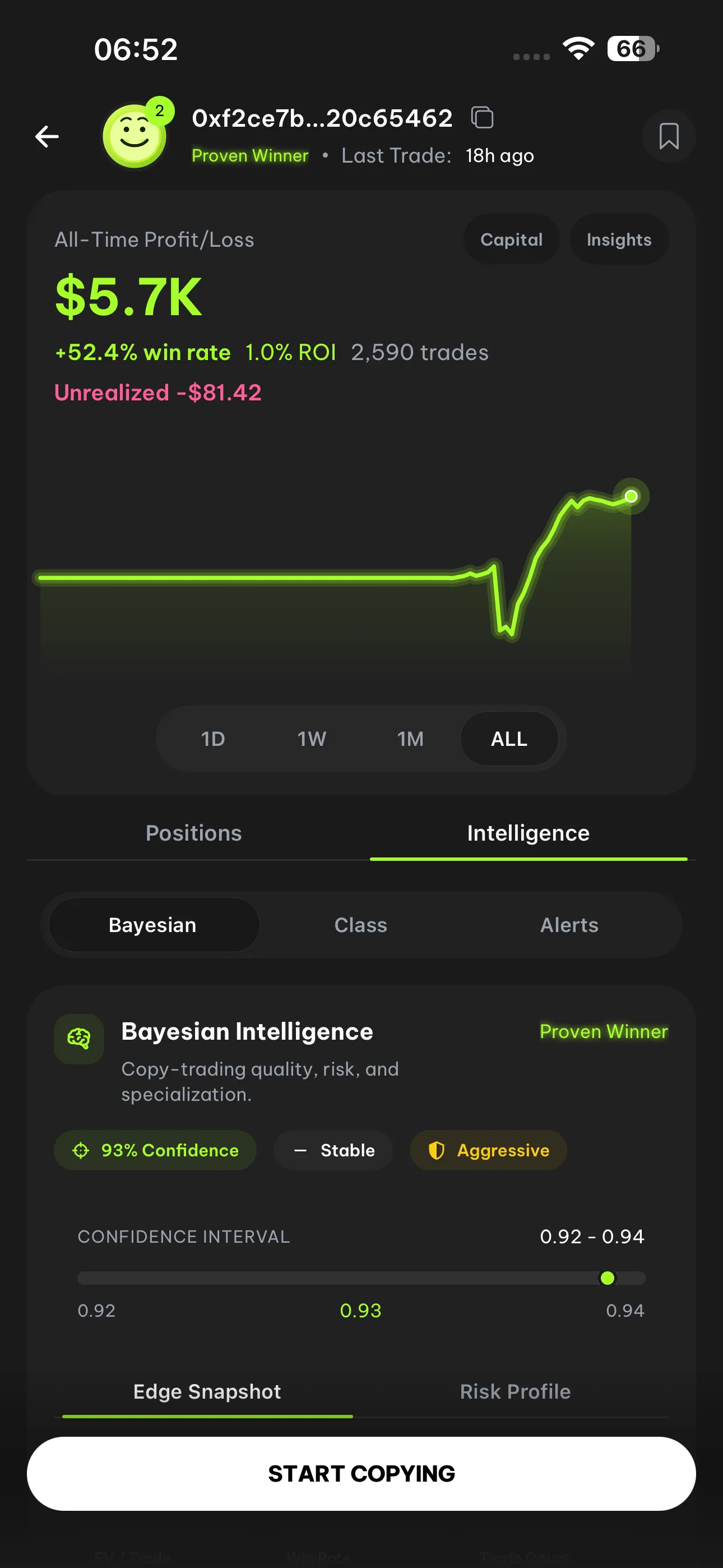Image resolution: width=723 pixels, height=1568 pixels.
Task: Bookmark this trader profile
Action: (x=668, y=136)
